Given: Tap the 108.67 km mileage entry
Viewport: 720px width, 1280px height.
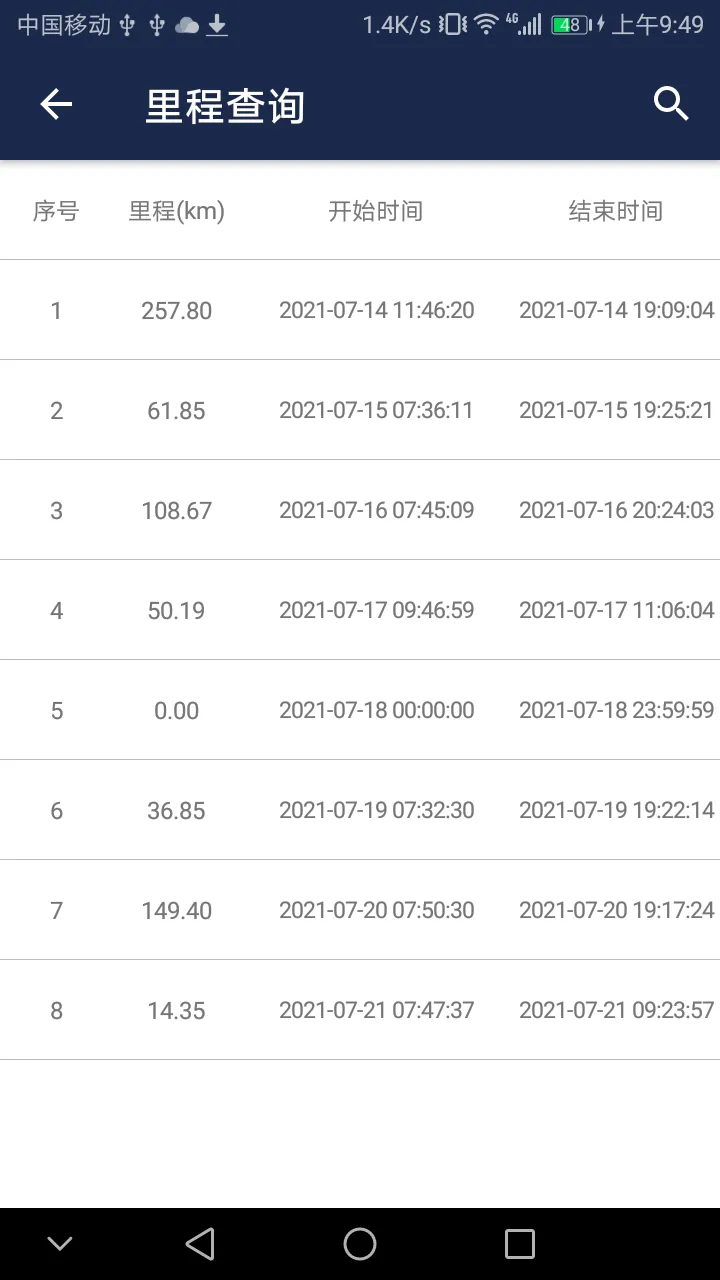Looking at the screenshot, I should click(177, 511).
